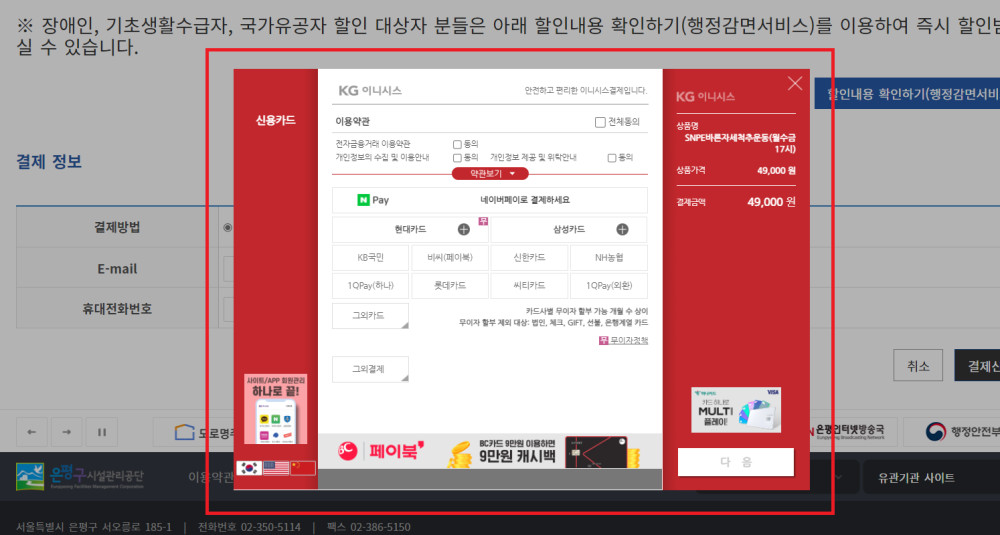This screenshot has height=535, width=1000.
Task: Click the 은평구시설관리공단 footer logo
Action: pos(80,477)
